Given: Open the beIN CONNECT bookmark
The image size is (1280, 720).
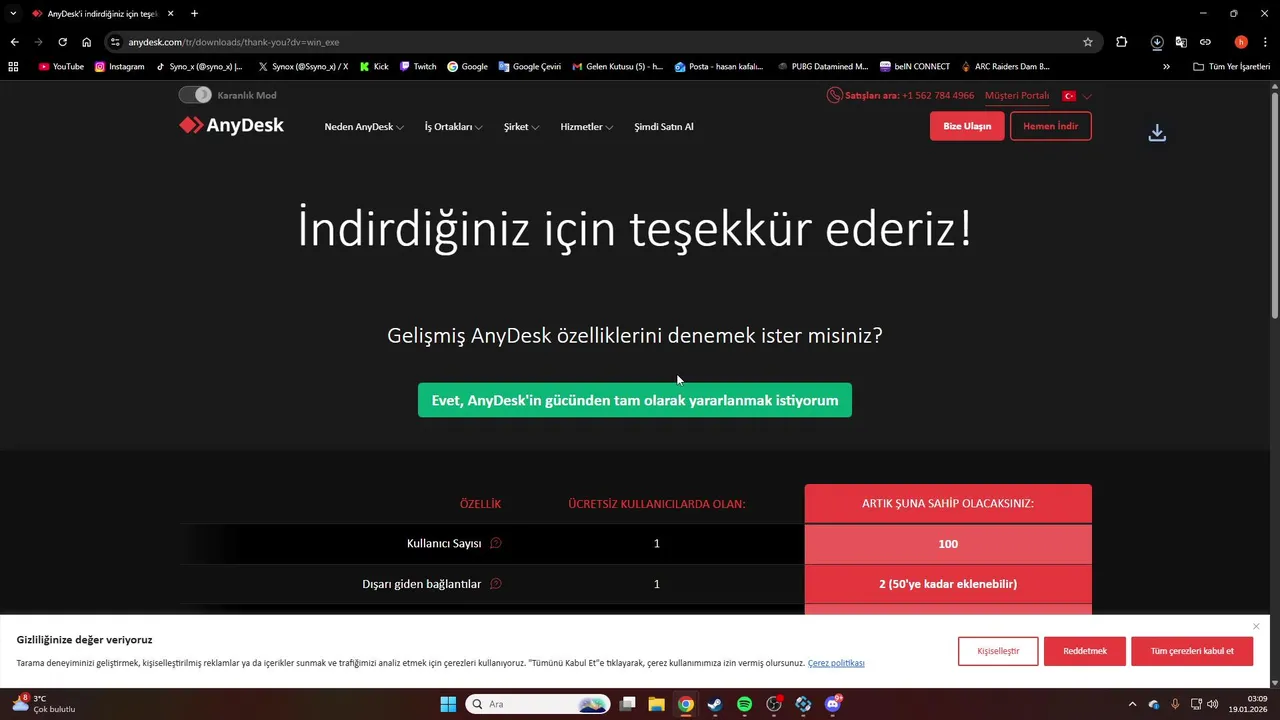Looking at the screenshot, I should [x=915, y=67].
